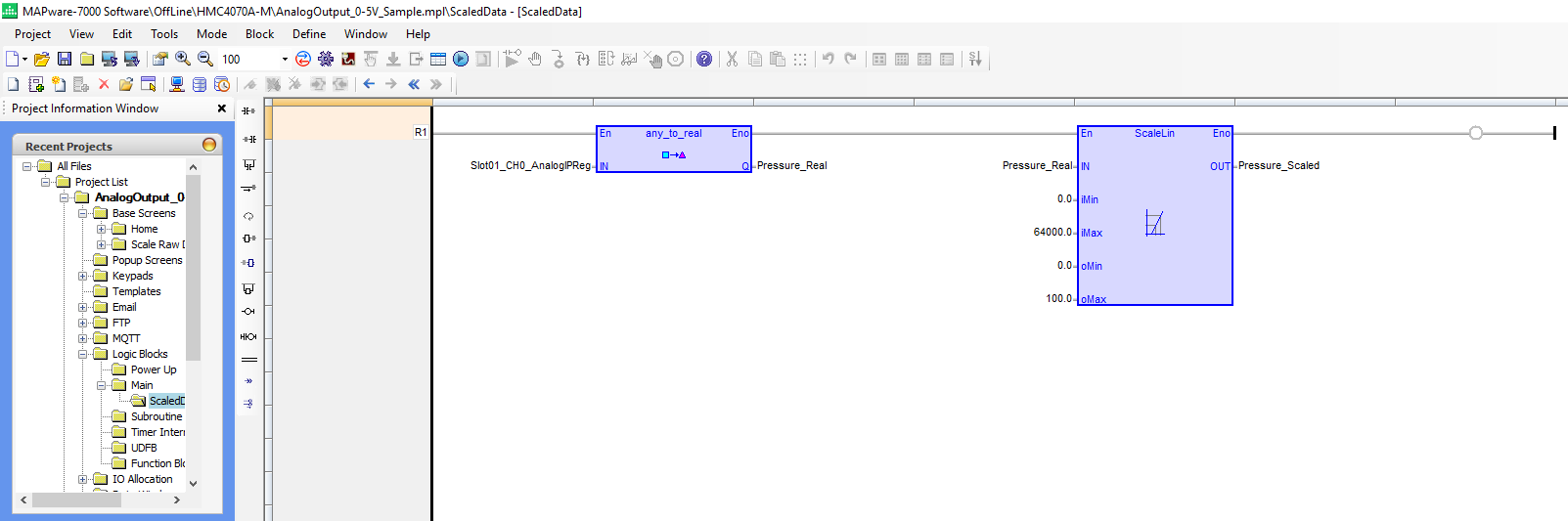This screenshot has height=521, width=1568.
Task: Open the Help menu
Action: (x=418, y=34)
